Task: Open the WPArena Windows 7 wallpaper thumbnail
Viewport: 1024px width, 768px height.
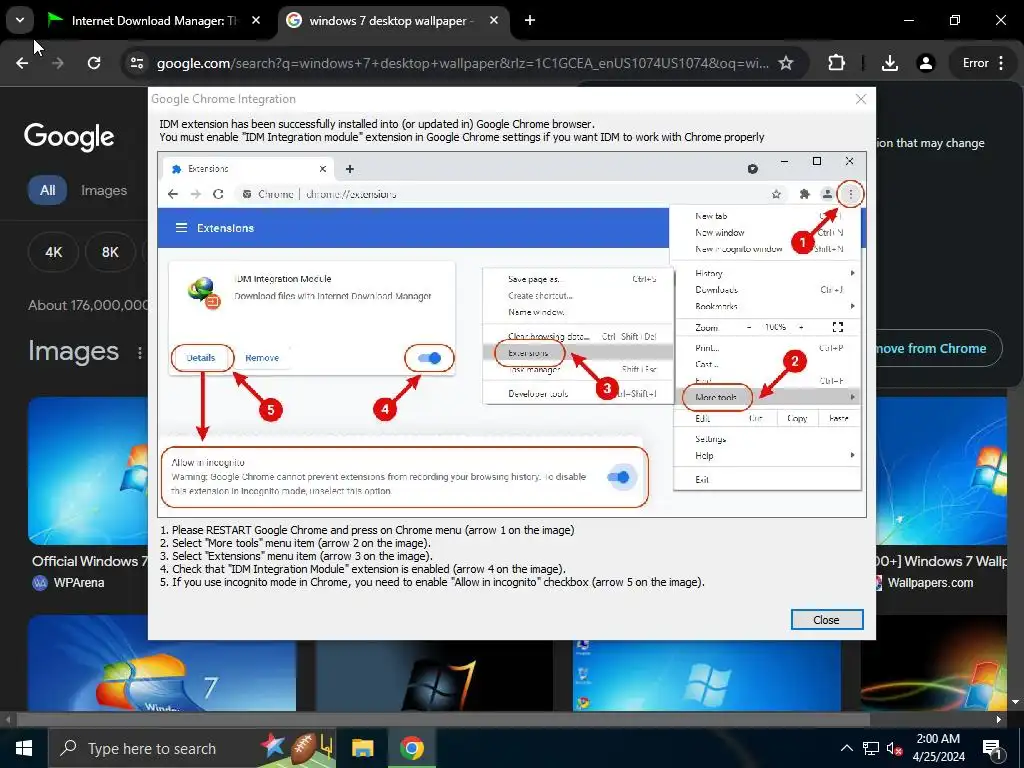Action: pos(88,470)
